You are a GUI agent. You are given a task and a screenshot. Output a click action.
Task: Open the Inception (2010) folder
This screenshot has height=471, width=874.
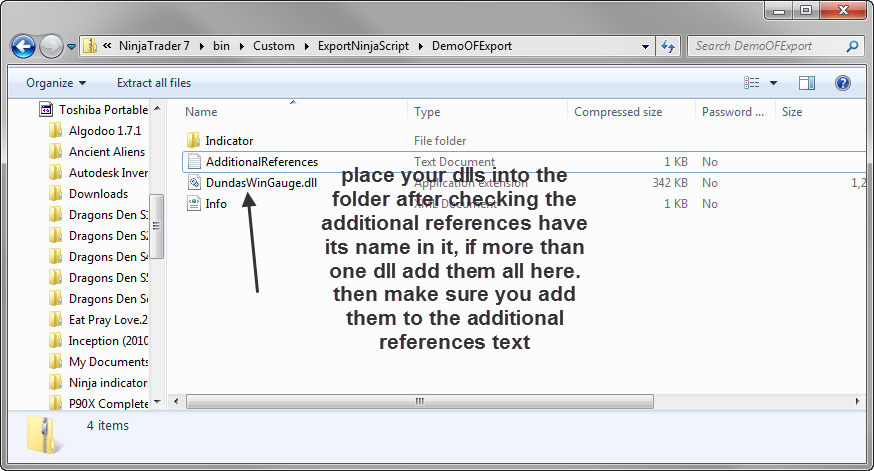[108, 341]
